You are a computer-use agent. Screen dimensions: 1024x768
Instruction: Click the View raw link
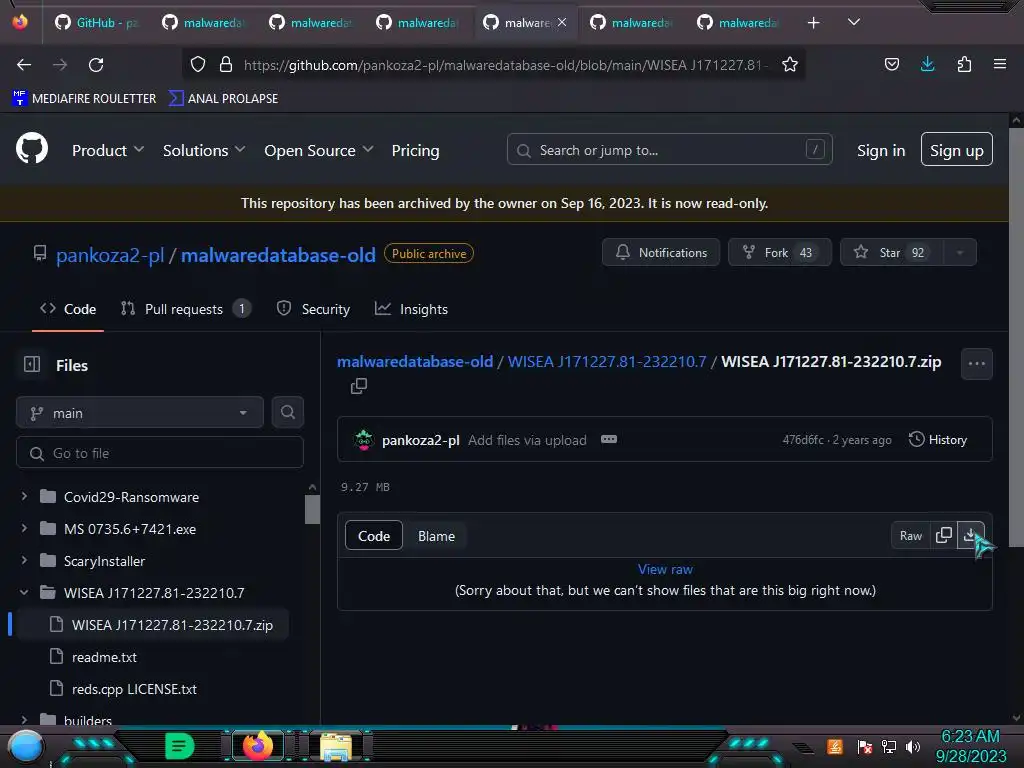665,569
